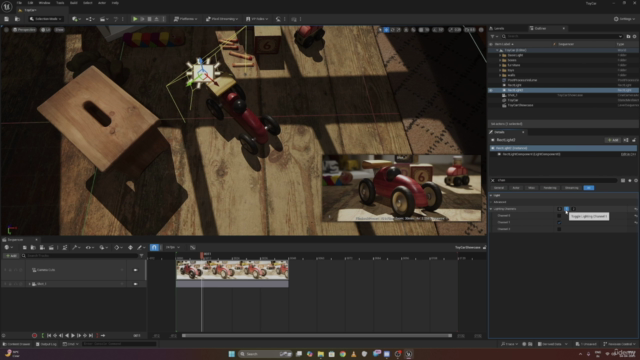
Task: Click Sequencer Add track button
Action: click(11, 256)
